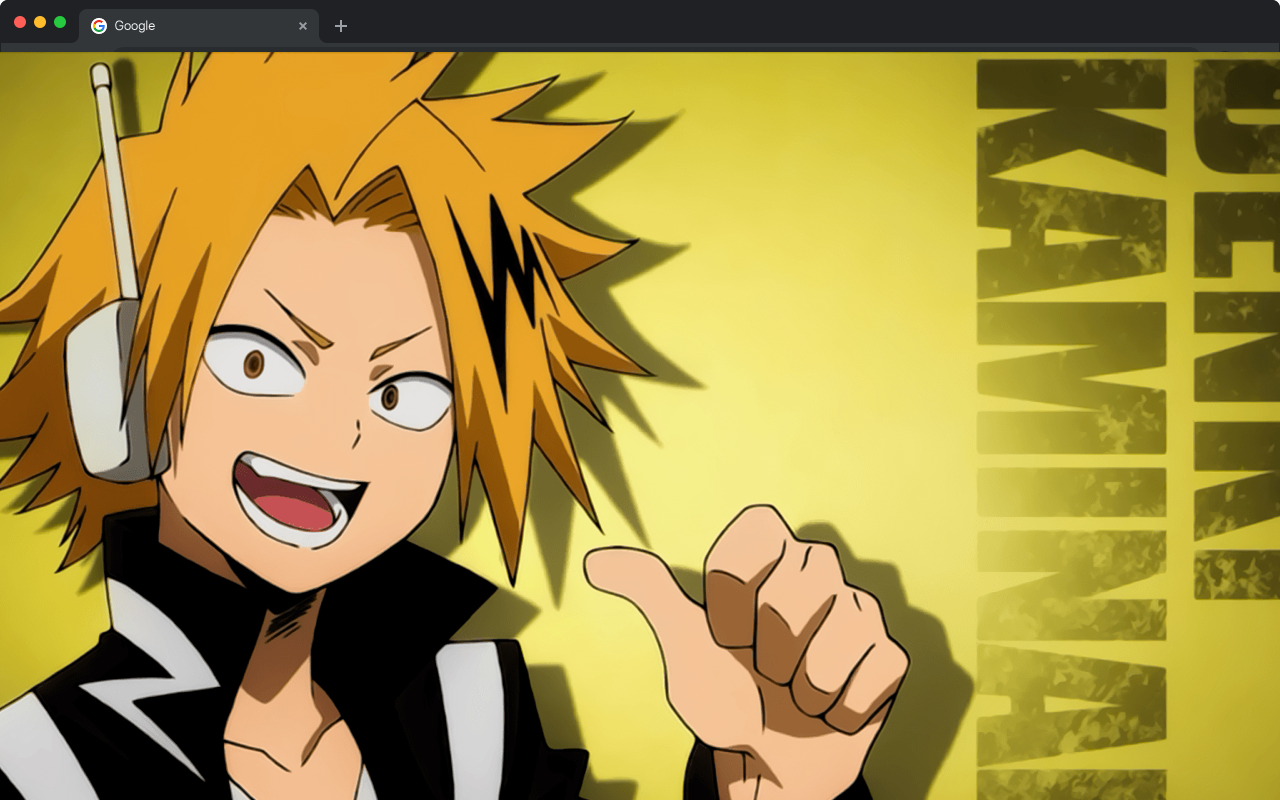This screenshot has height=800, width=1280.
Task: Click the headphone antenna
Action: 118,180
